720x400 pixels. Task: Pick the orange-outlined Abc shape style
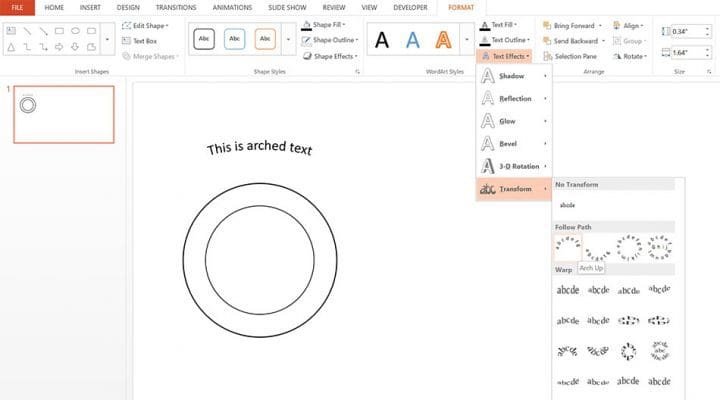point(265,40)
